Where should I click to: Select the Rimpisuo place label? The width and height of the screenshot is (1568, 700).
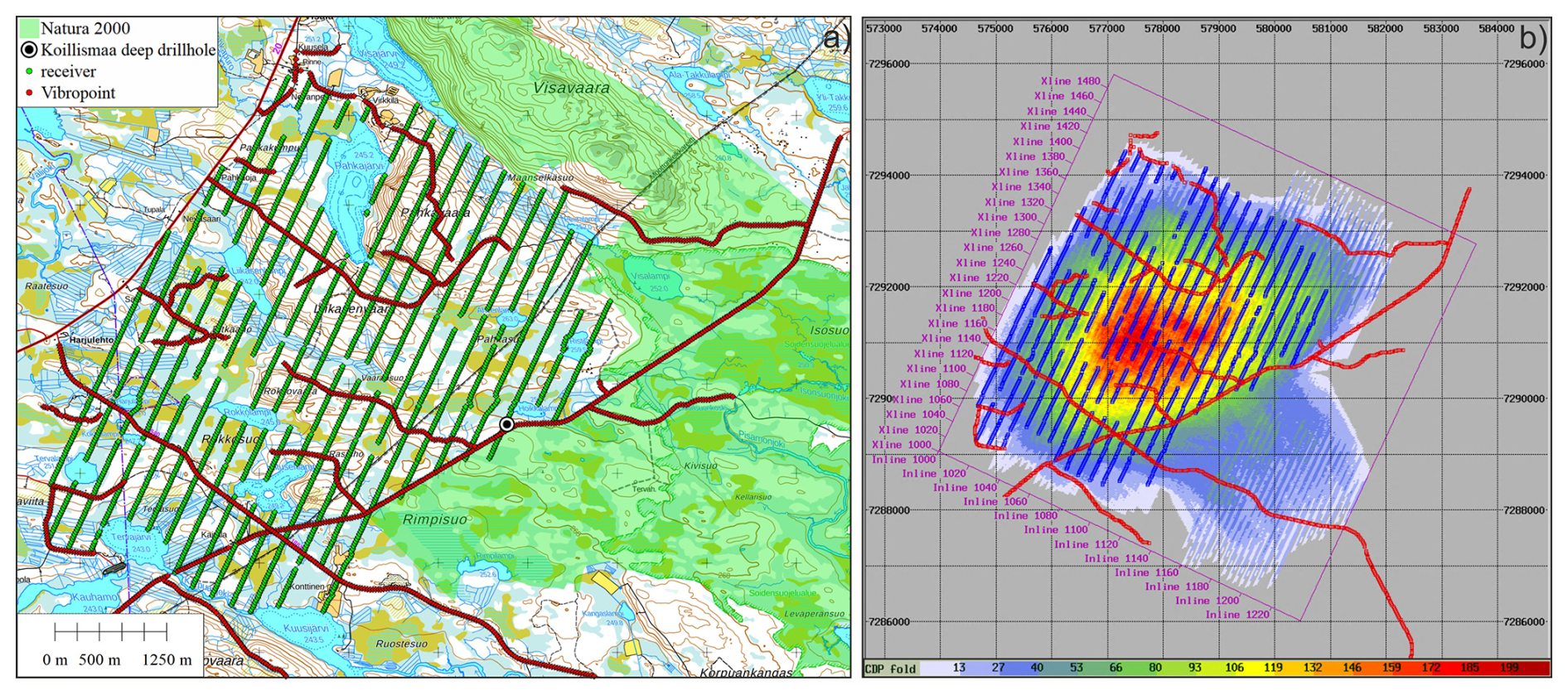coord(434,519)
